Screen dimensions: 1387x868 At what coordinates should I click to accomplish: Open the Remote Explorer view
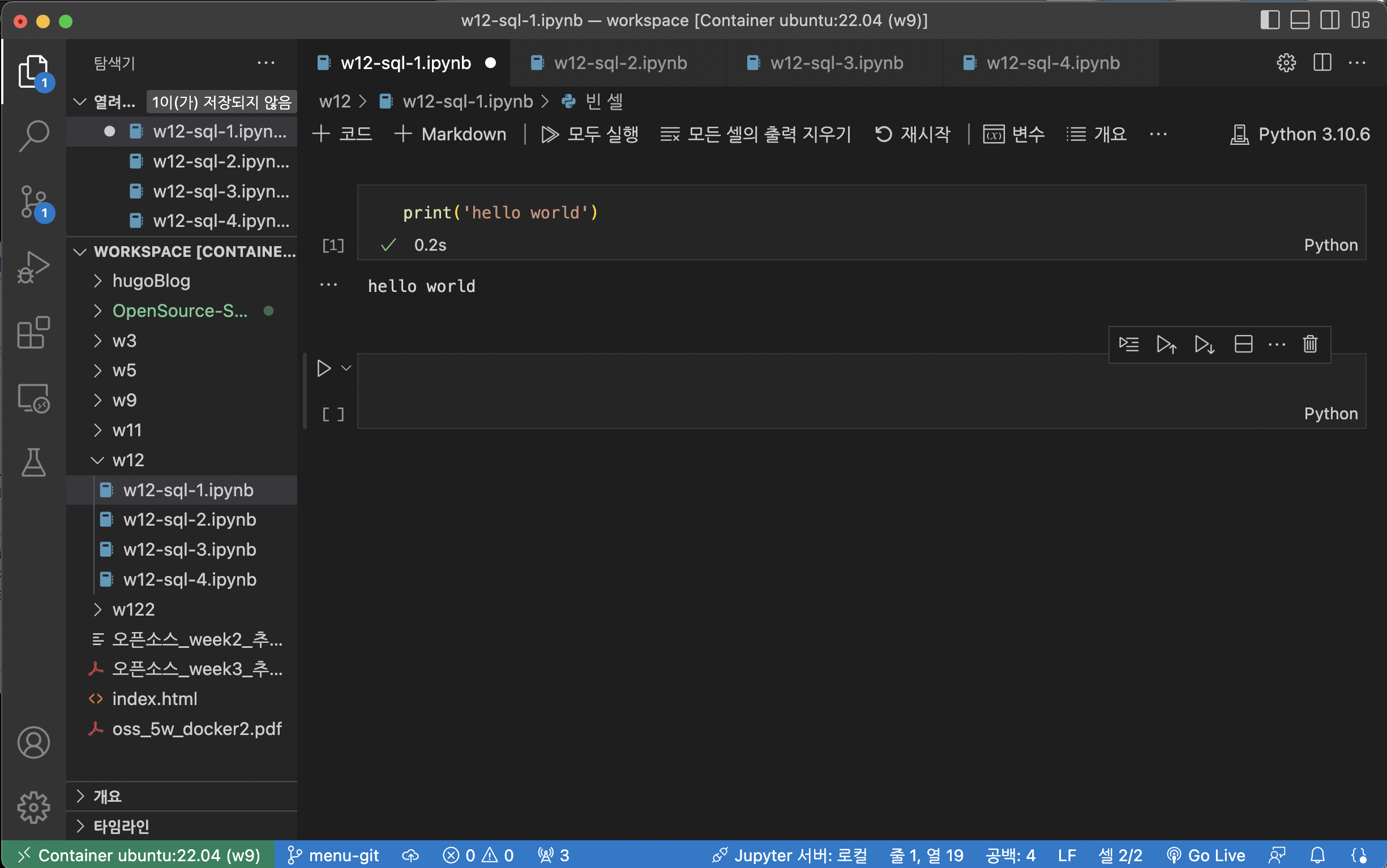[x=33, y=398]
